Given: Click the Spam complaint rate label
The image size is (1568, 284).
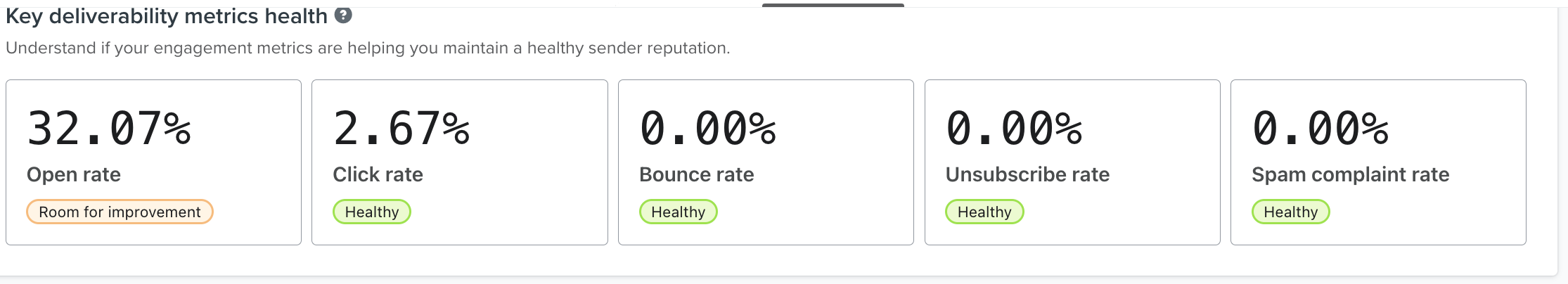Looking at the screenshot, I should point(1350,174).
